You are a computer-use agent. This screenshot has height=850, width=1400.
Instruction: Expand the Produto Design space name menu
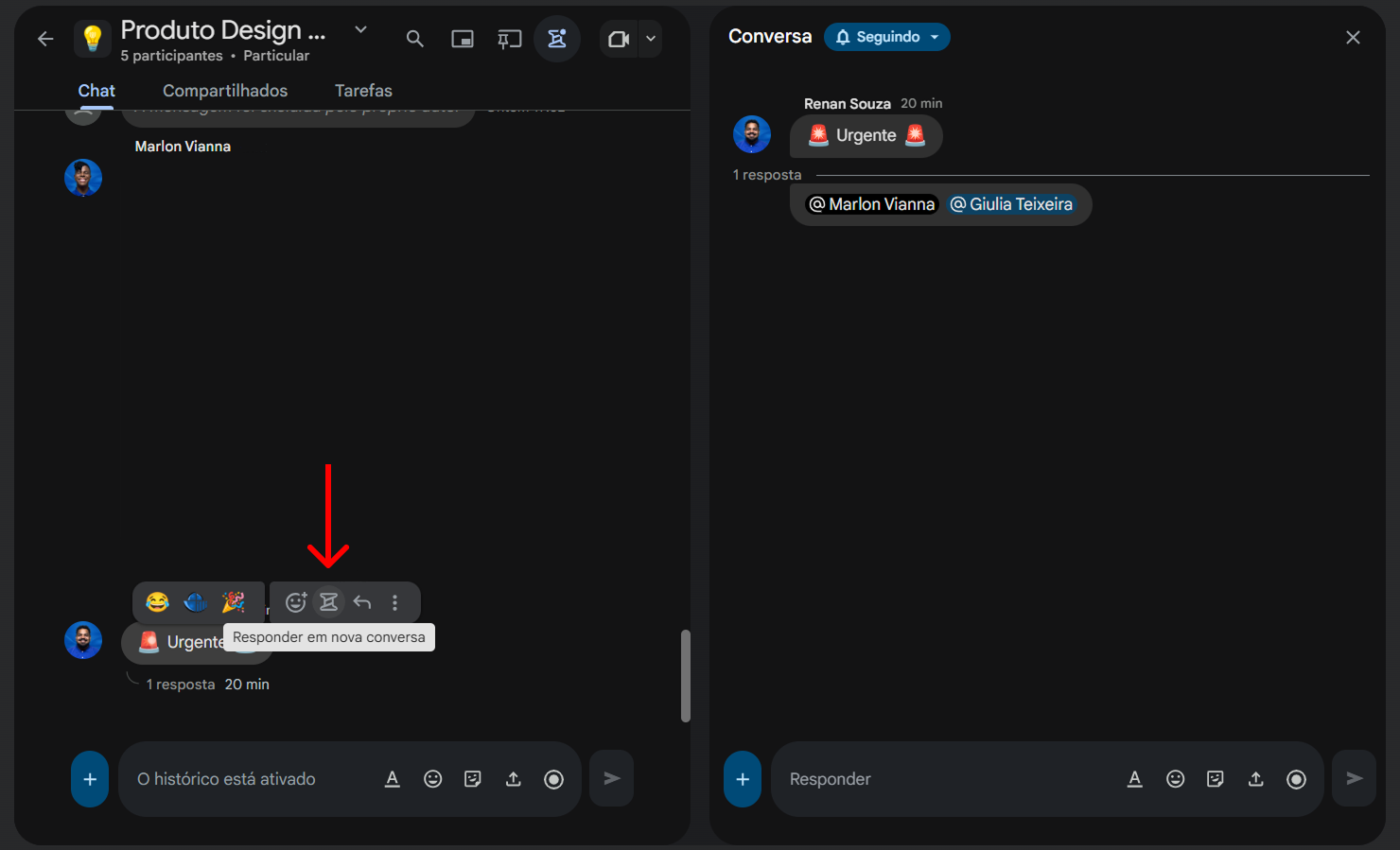[360, 30]
